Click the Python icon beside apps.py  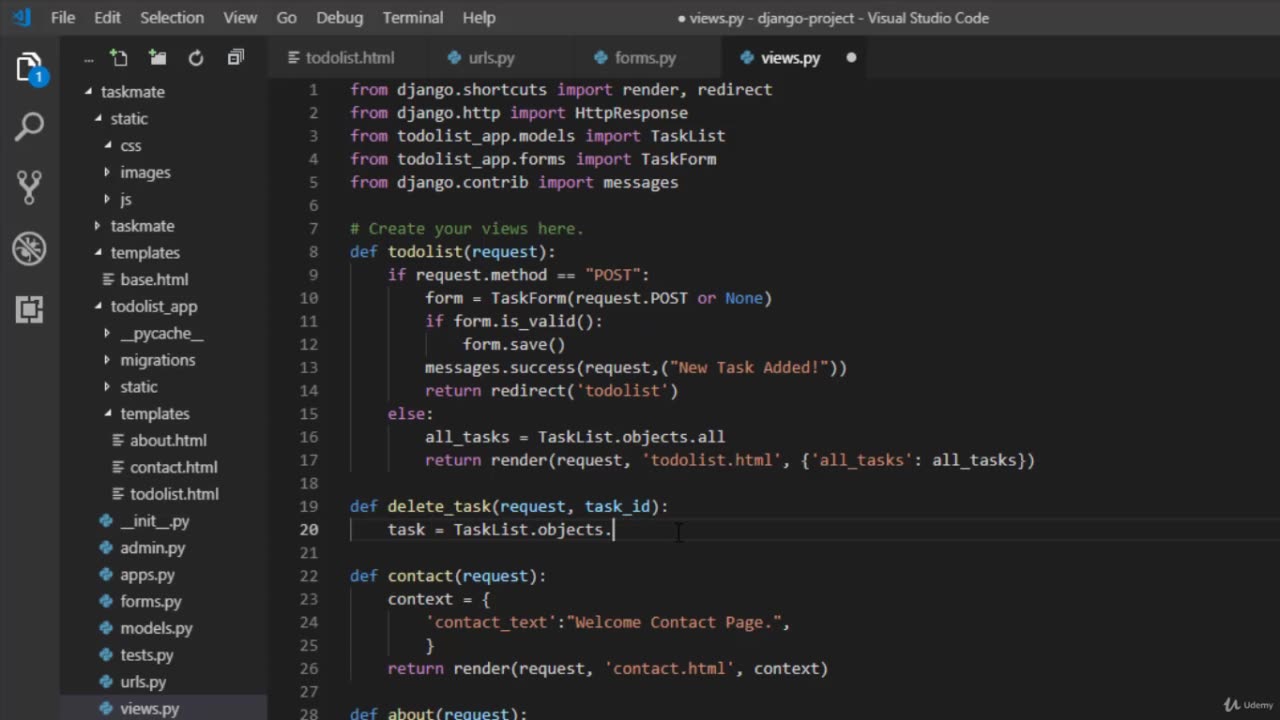(107, 575)
